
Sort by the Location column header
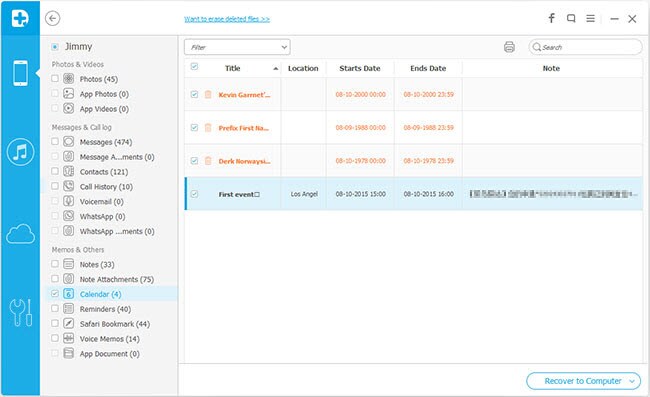303,68
